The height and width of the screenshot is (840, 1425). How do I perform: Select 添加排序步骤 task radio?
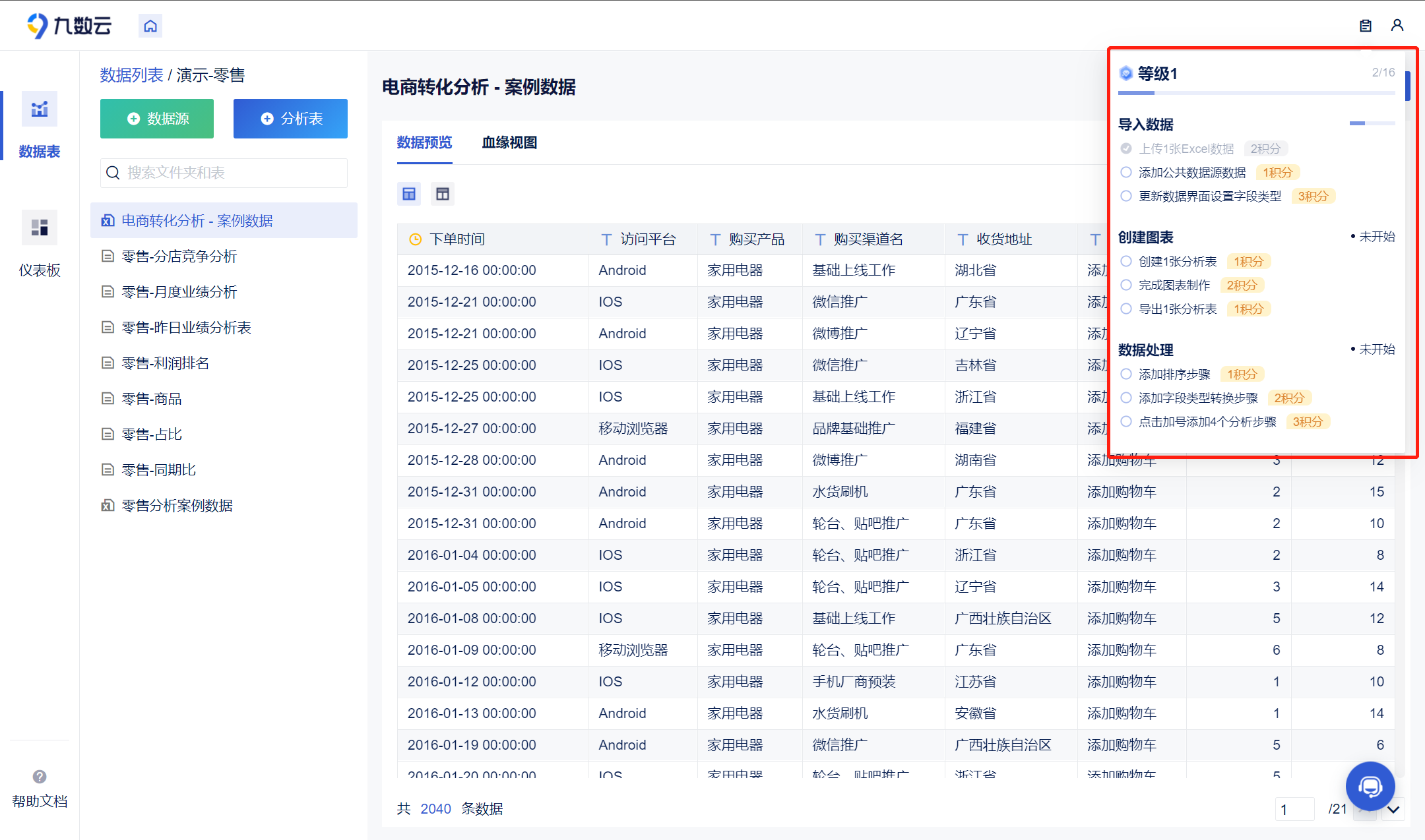(1126, 375)
